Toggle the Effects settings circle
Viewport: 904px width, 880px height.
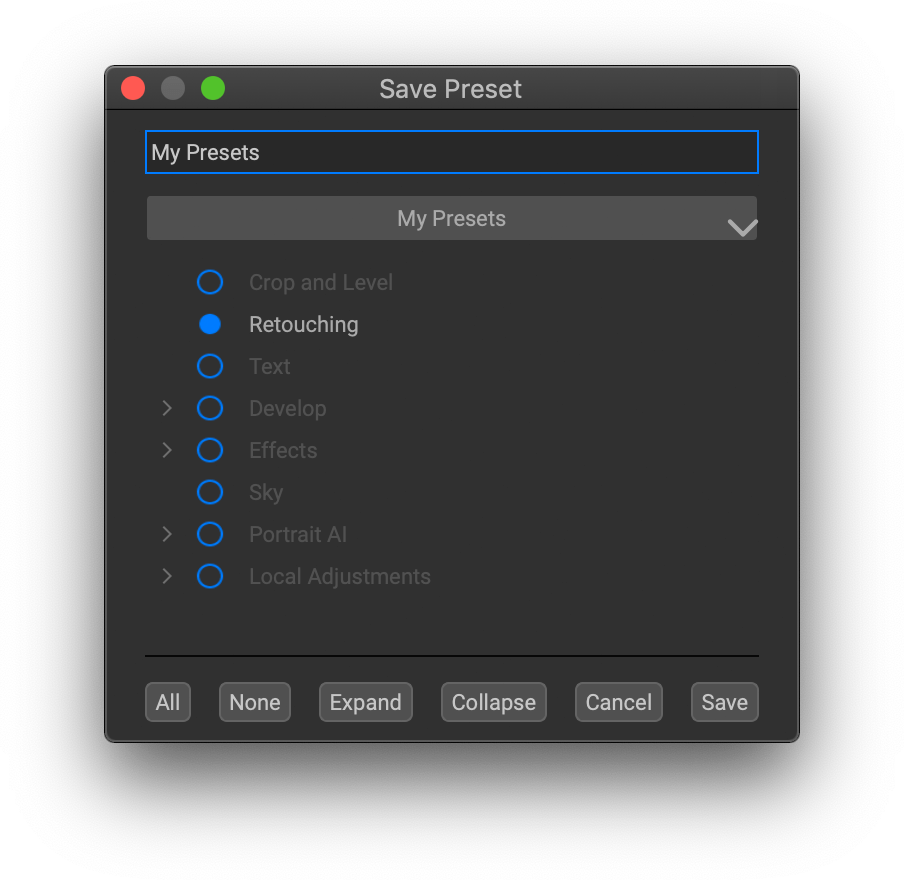[x=210, y=451]
